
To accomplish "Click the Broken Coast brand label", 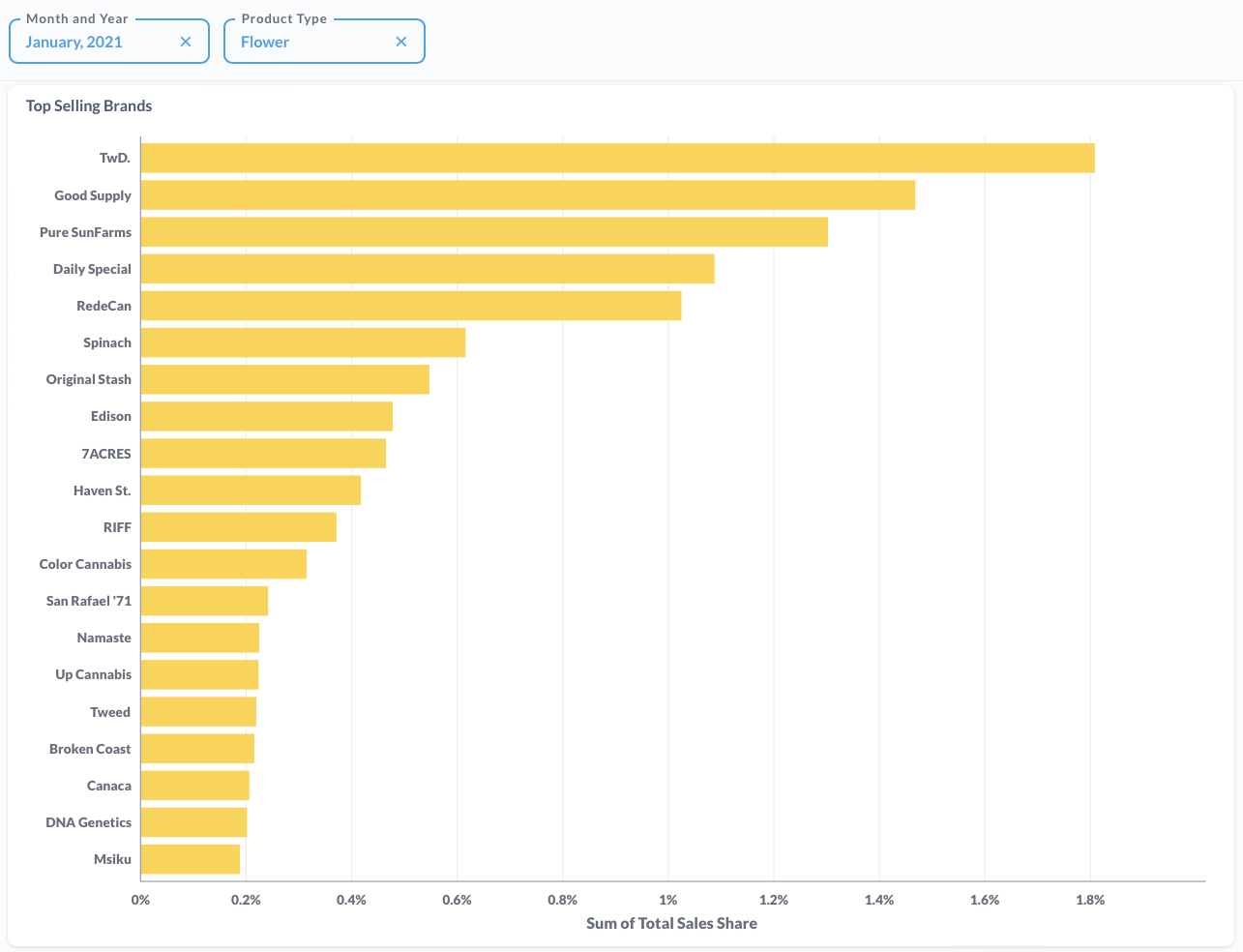I will [90, 749].
